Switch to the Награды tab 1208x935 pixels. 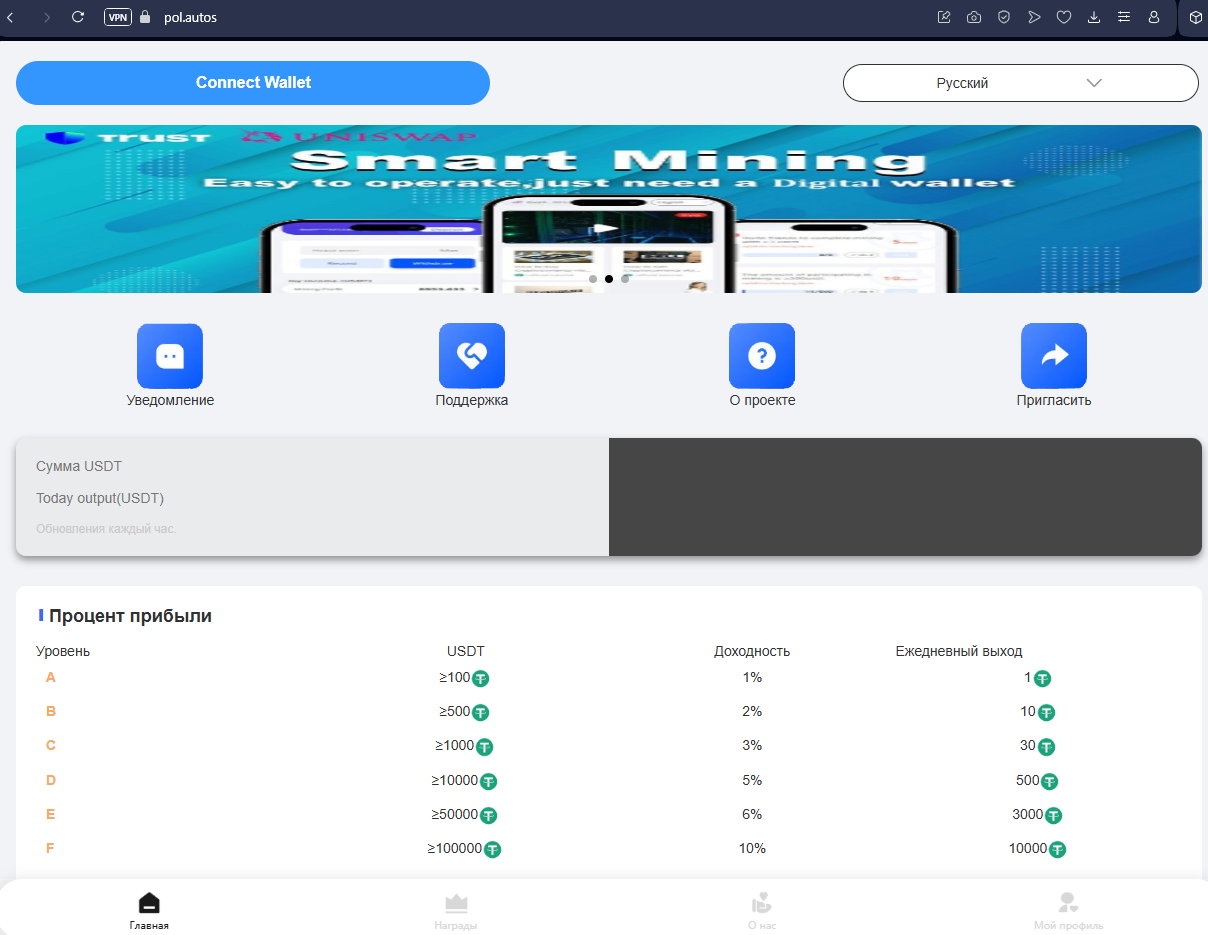point(456,910)
